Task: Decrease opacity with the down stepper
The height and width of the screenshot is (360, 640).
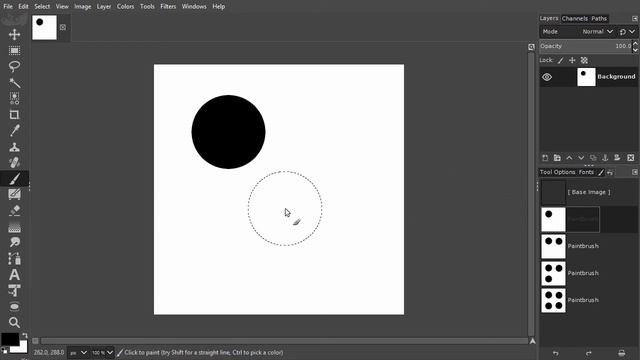Action: (x=635, y=49)
